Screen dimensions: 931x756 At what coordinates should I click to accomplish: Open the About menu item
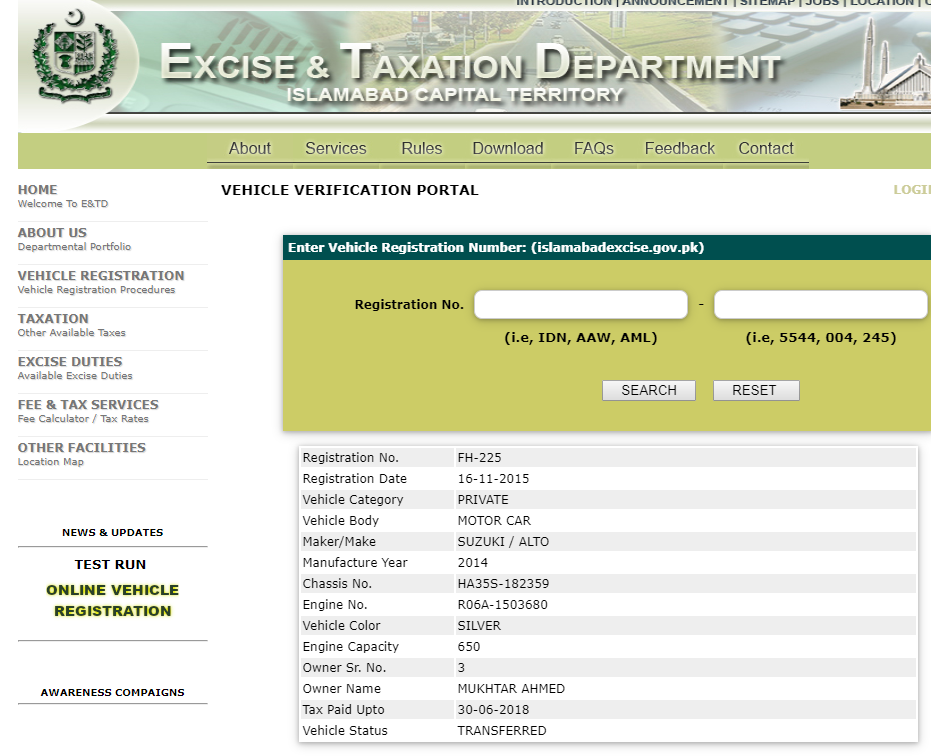tap(249, 148)
